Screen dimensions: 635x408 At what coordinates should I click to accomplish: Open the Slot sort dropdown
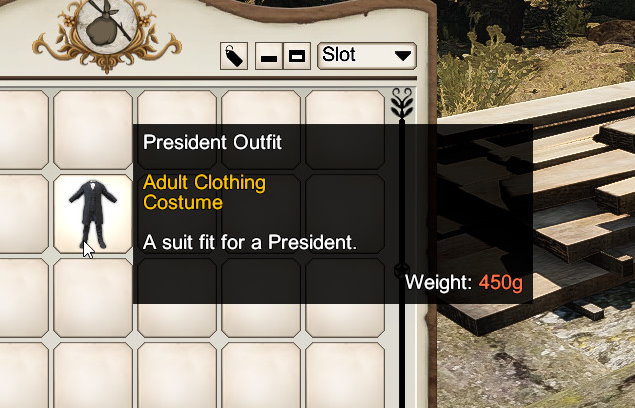pos(367,56)
